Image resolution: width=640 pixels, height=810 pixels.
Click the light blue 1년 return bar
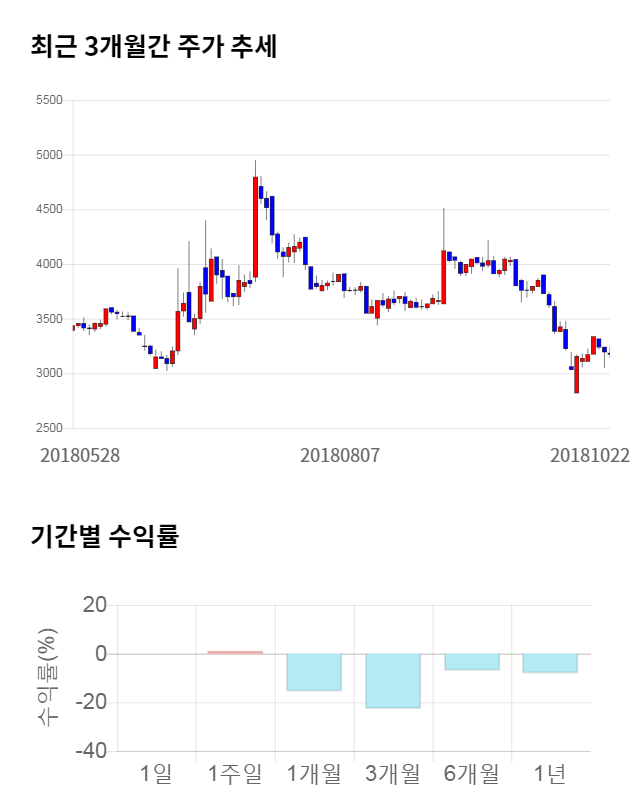[x=550, y=663]
